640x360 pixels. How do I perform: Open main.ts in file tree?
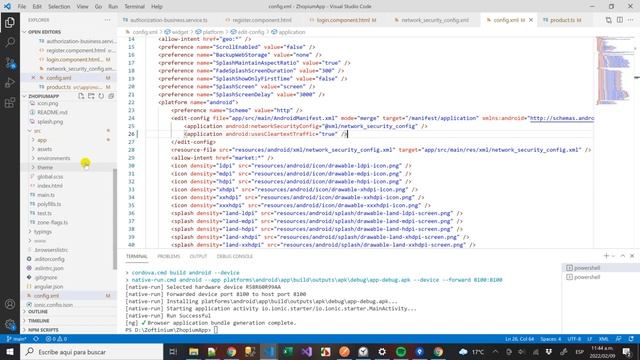[x=46, y=195]
